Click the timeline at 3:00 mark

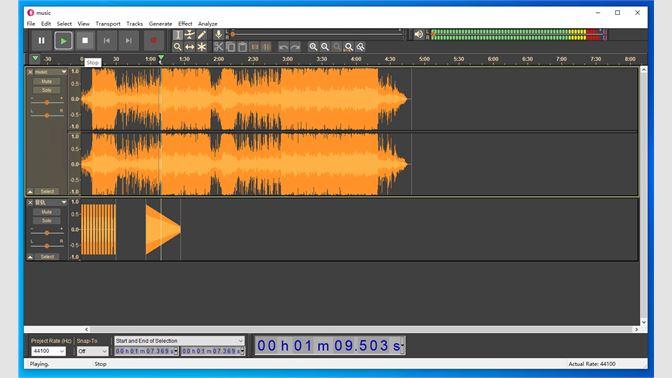288,59
